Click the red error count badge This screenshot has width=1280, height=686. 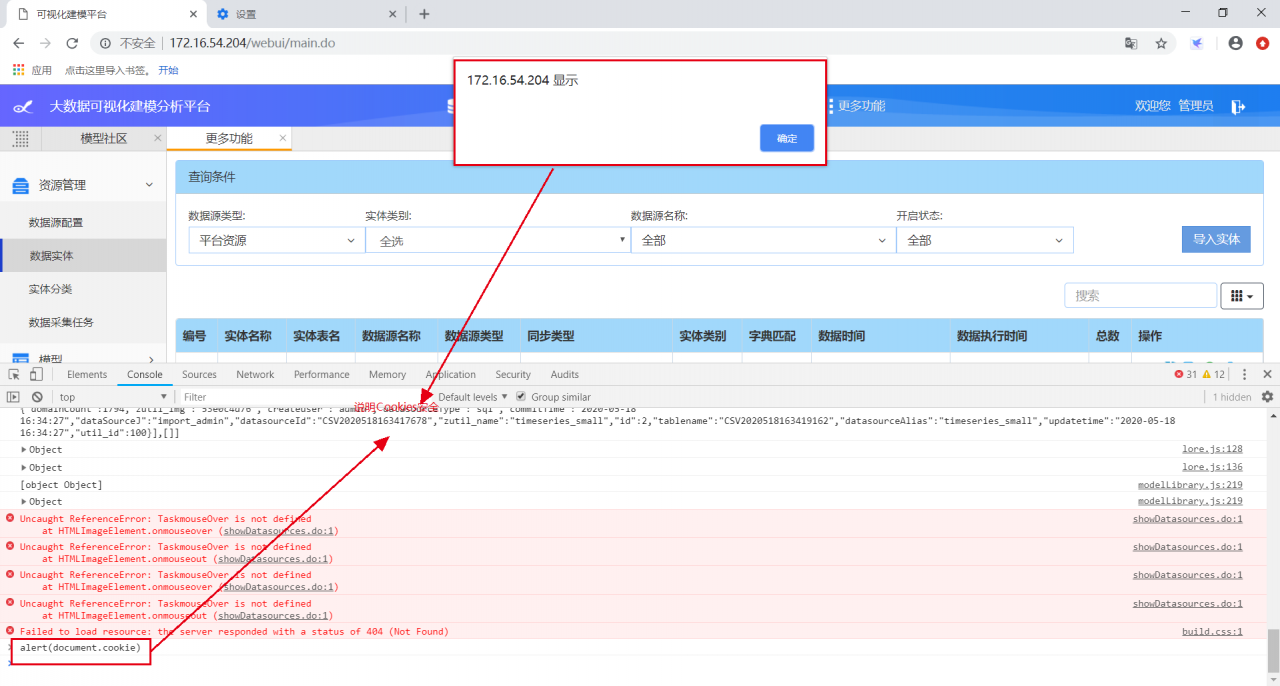click(1185, 374)
